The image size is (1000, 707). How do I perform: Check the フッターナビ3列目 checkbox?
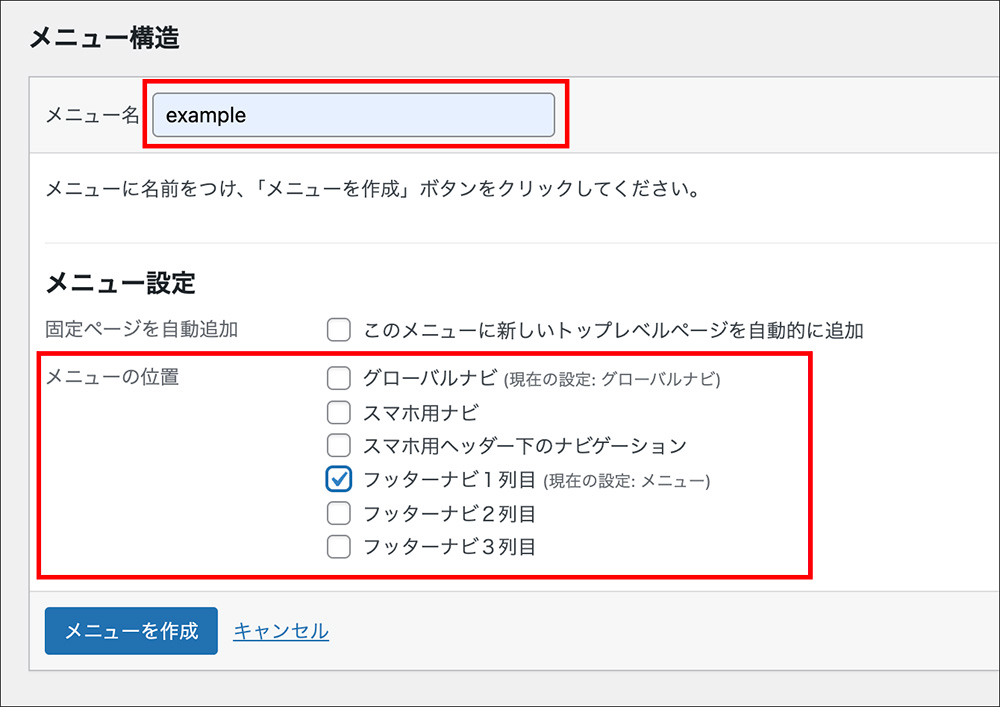click(x=339, y=547)
